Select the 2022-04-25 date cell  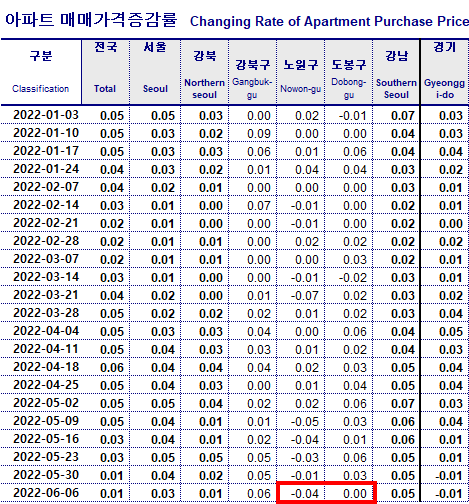[46, 385]
